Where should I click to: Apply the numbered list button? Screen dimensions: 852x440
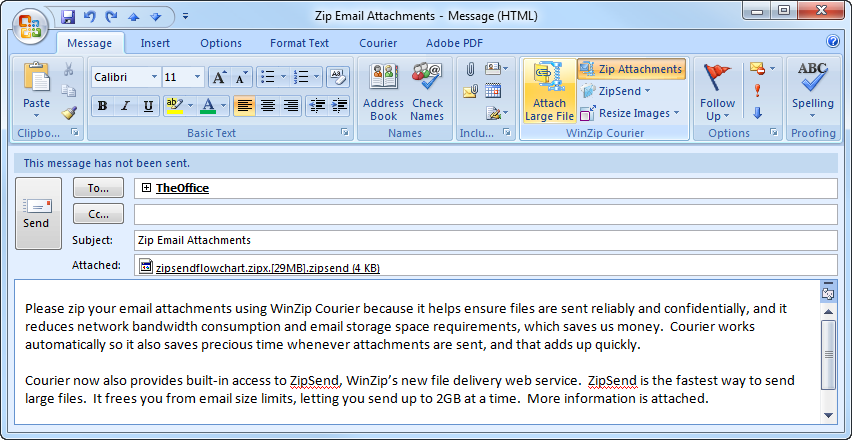coord(300,77)
